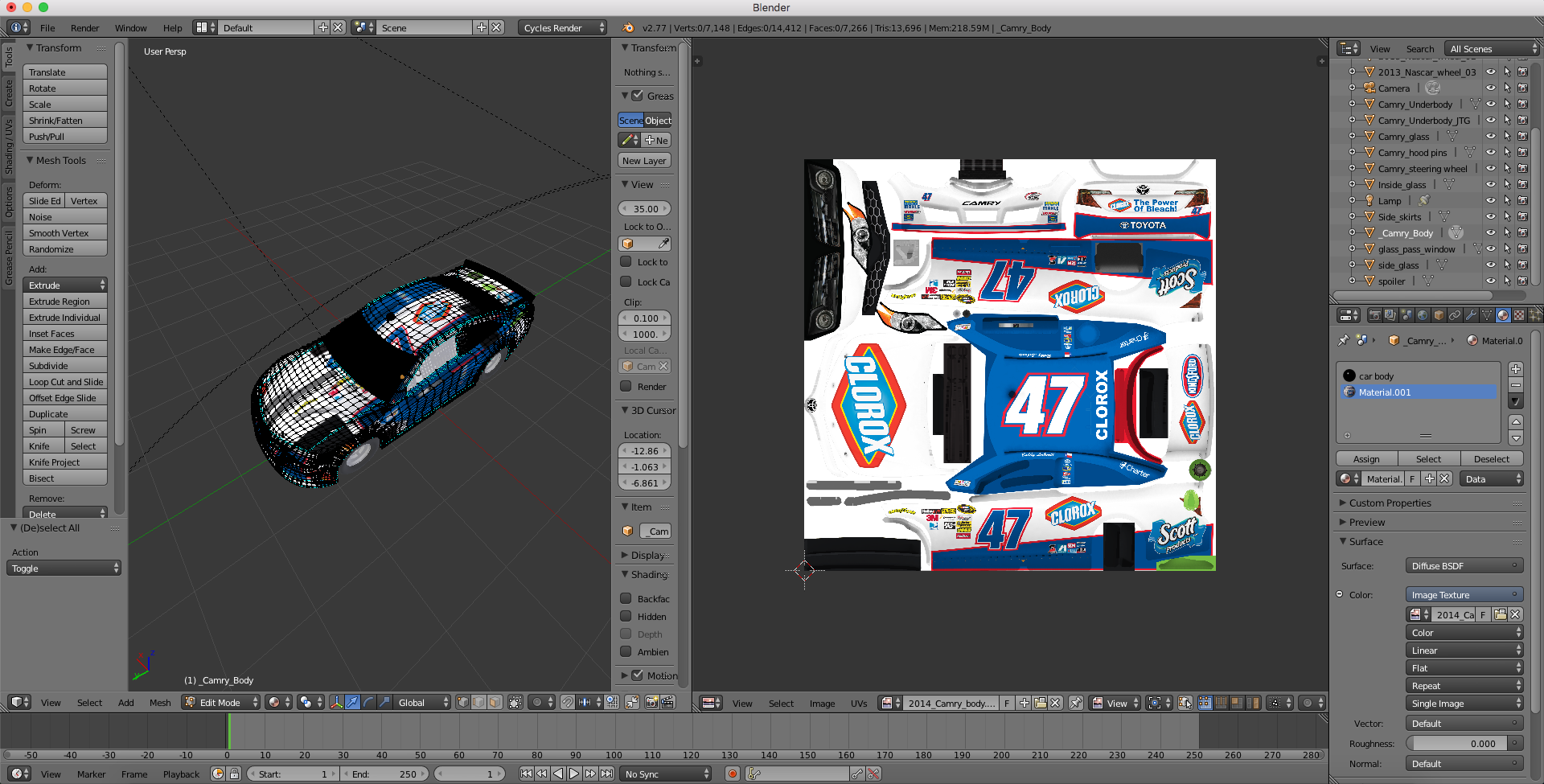1544x784 pixels.
Task: Click Assign material button
Action: pyautogui.click(x=1366, y=458)
